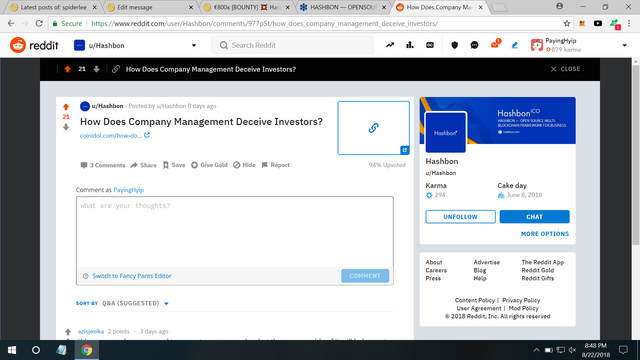640x360 pixels.
Task: Open the coinidol.com link under title
Action: pyautogui.click(x=111, y=136)
